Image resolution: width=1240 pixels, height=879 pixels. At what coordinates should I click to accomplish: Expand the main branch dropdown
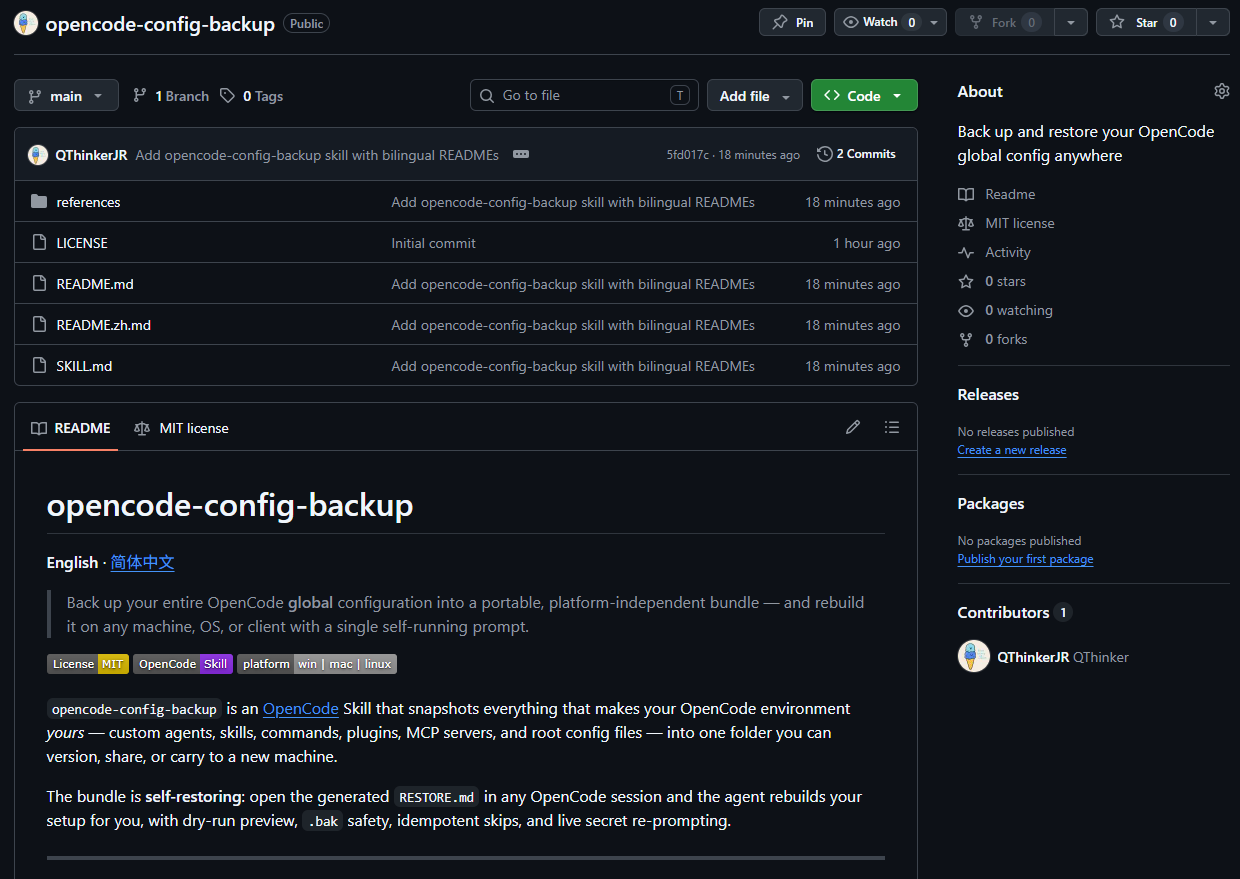click(x=66, y=96)
